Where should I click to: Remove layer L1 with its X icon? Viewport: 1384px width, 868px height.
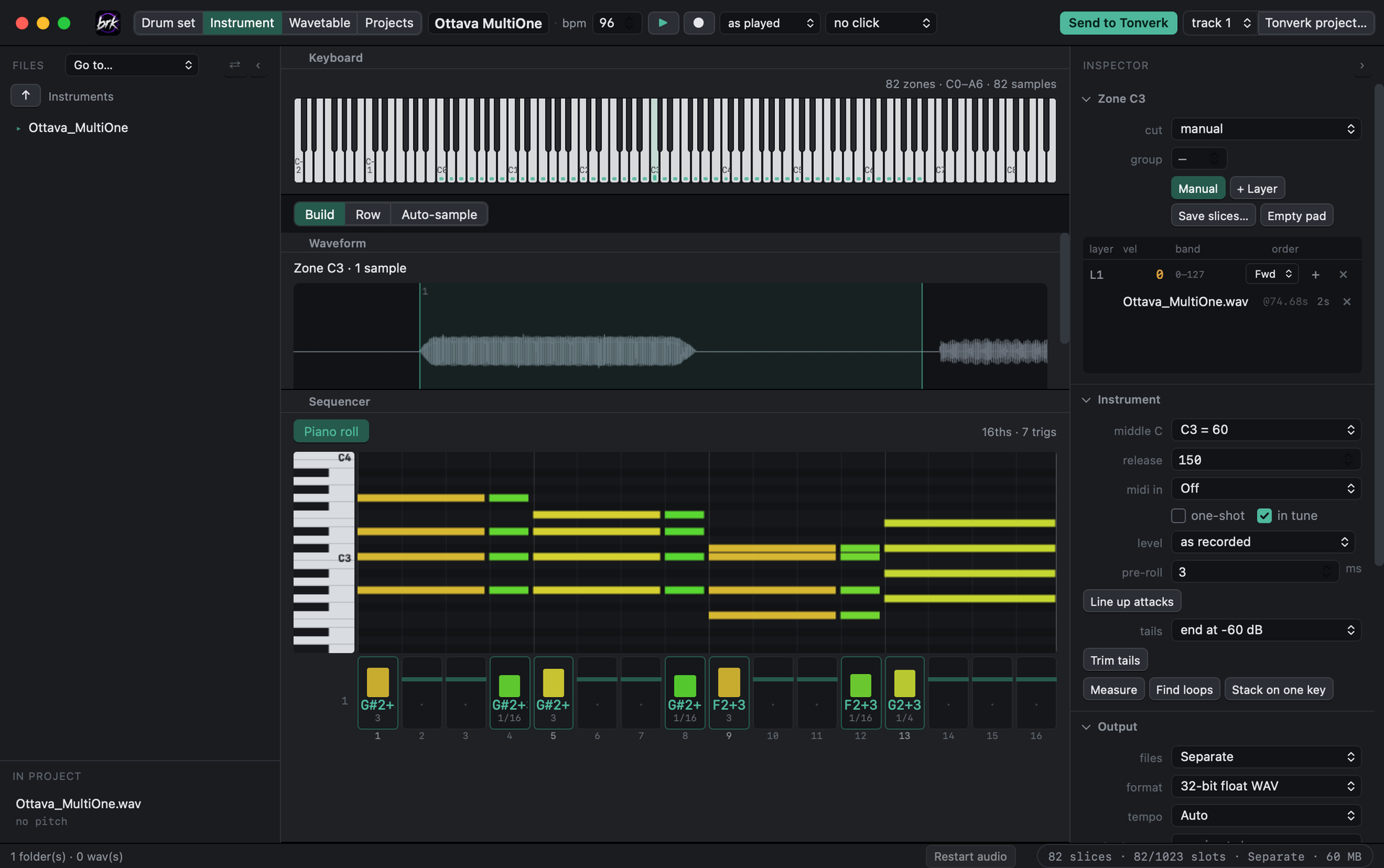[1343, 275]
